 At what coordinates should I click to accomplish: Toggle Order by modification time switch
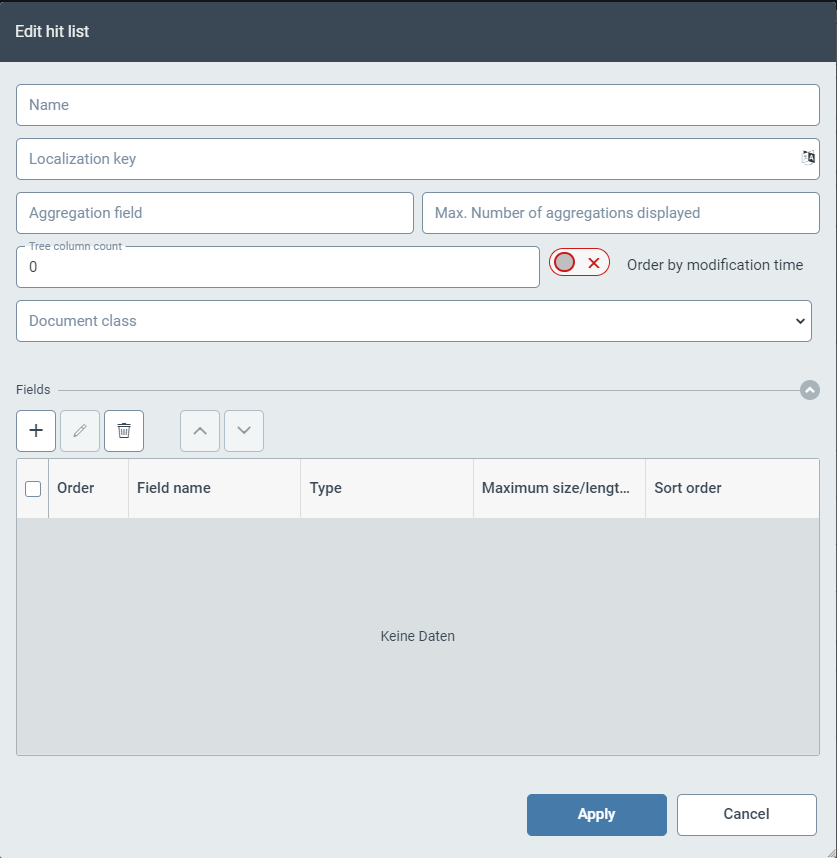pos(579,263)
